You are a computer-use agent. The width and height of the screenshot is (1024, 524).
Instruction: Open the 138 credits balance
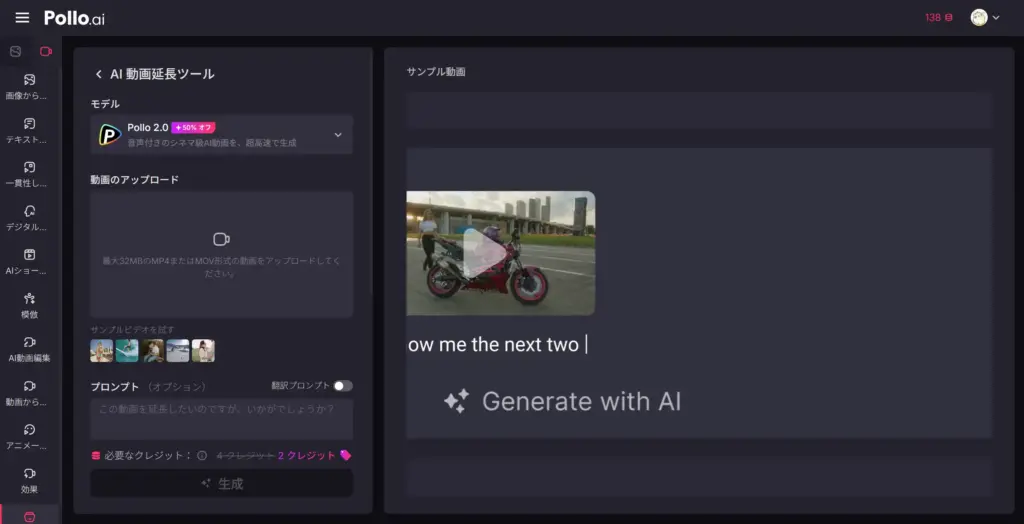click(x=938, y=18)
